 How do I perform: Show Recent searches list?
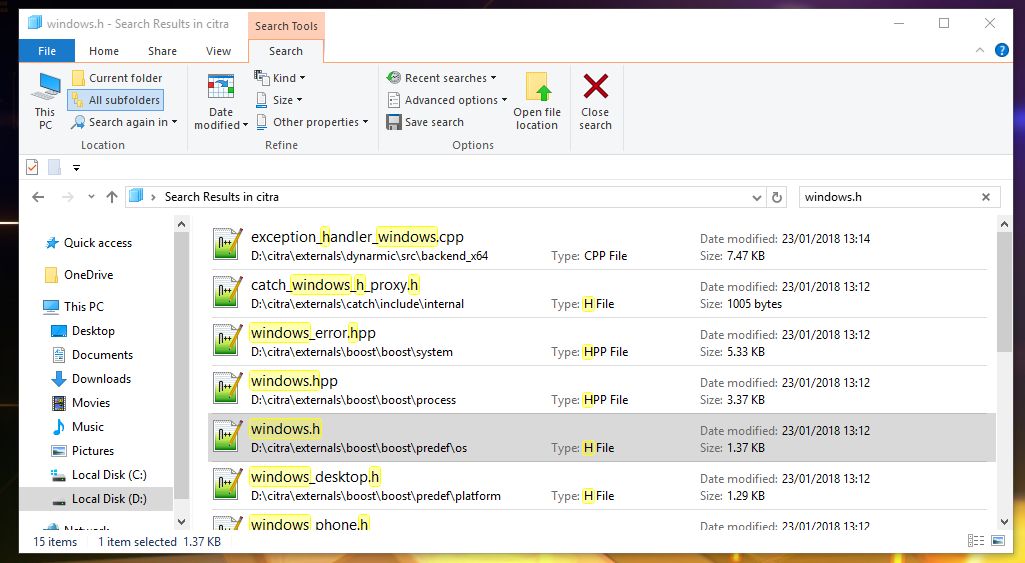click(x=441, y=78)
